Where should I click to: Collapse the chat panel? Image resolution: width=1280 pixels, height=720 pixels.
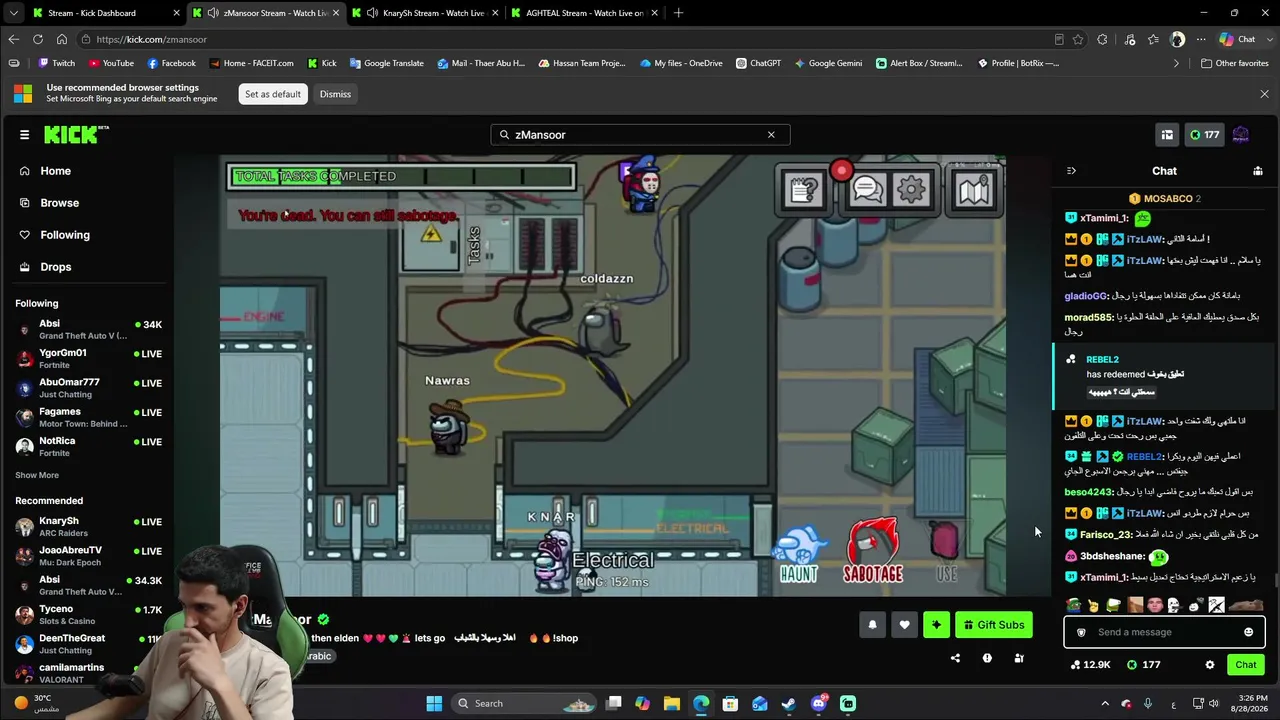(1071, 171)
